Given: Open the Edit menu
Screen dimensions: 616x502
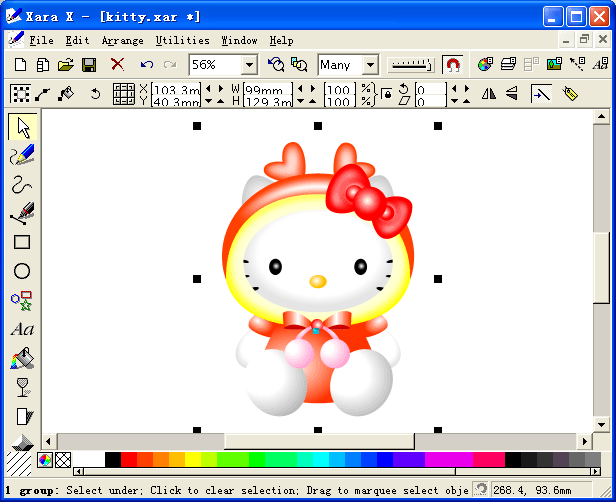Looking at the screenshot, I should click(77, 40).
